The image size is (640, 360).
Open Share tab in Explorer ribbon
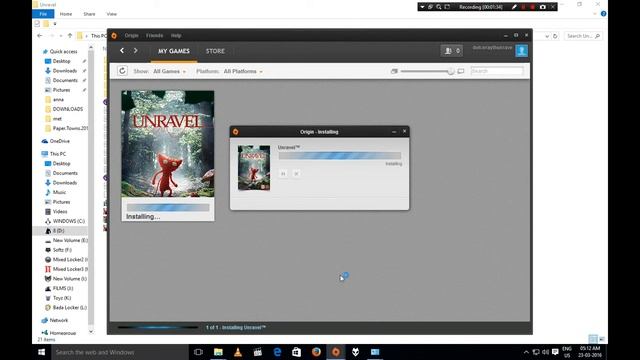(89, 14)
